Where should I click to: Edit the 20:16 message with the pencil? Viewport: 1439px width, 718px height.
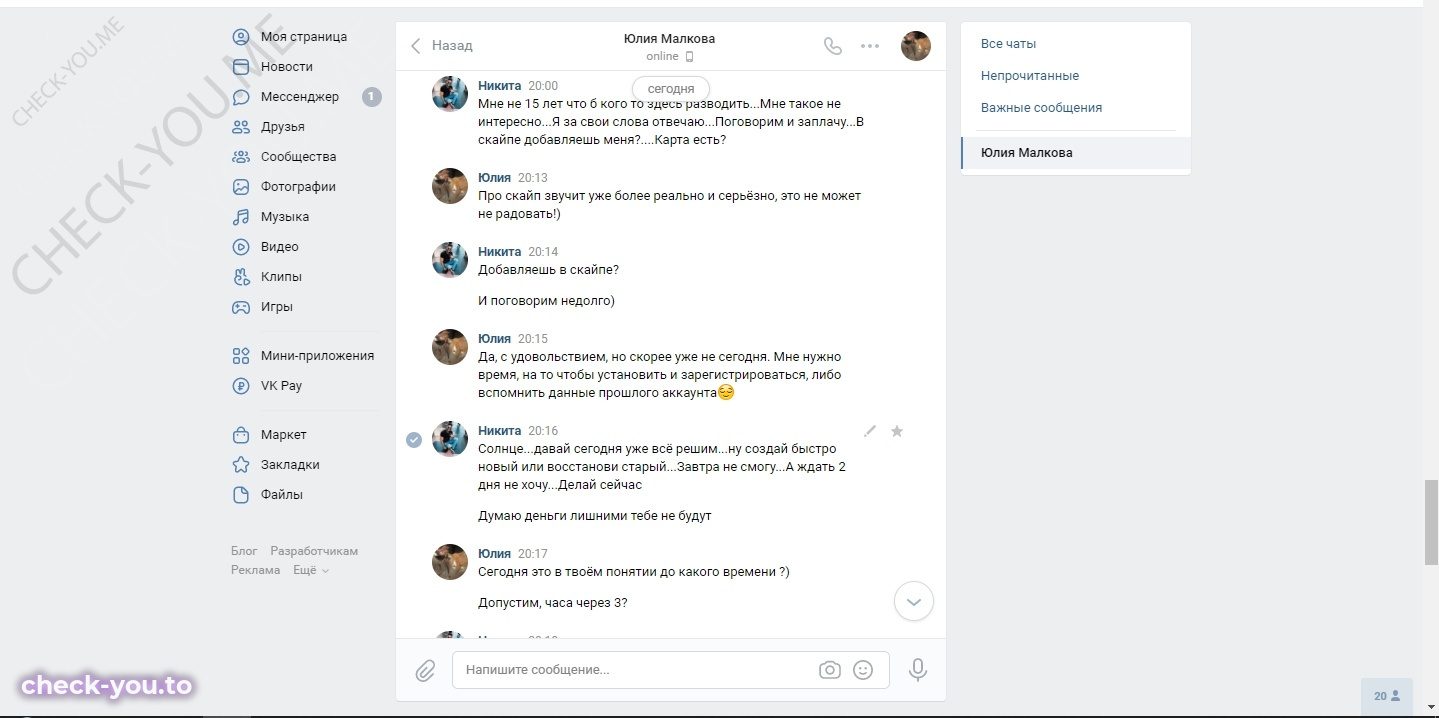(x=870, y=431)
